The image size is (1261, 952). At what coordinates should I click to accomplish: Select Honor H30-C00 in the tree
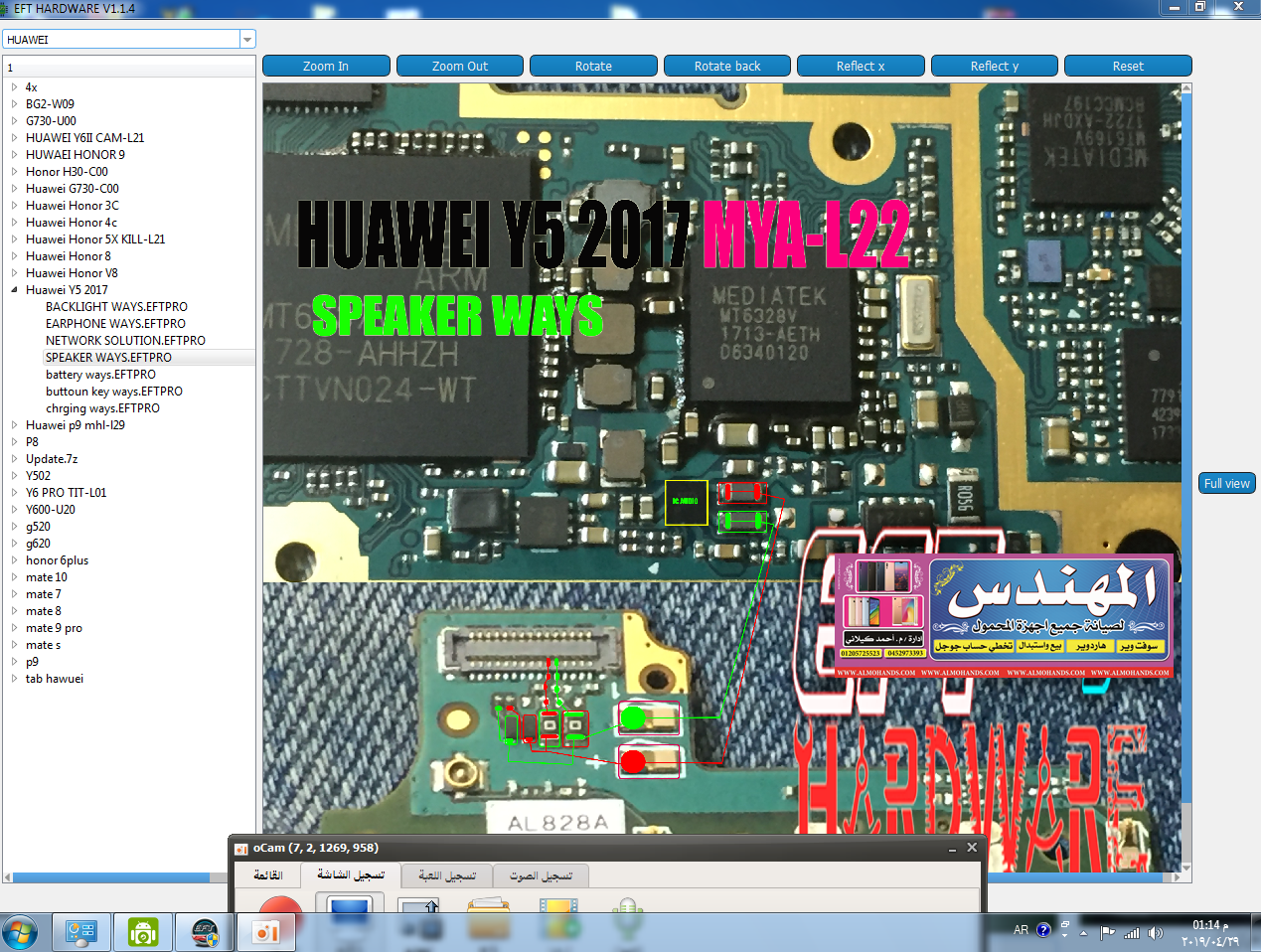tap(67, 172)
